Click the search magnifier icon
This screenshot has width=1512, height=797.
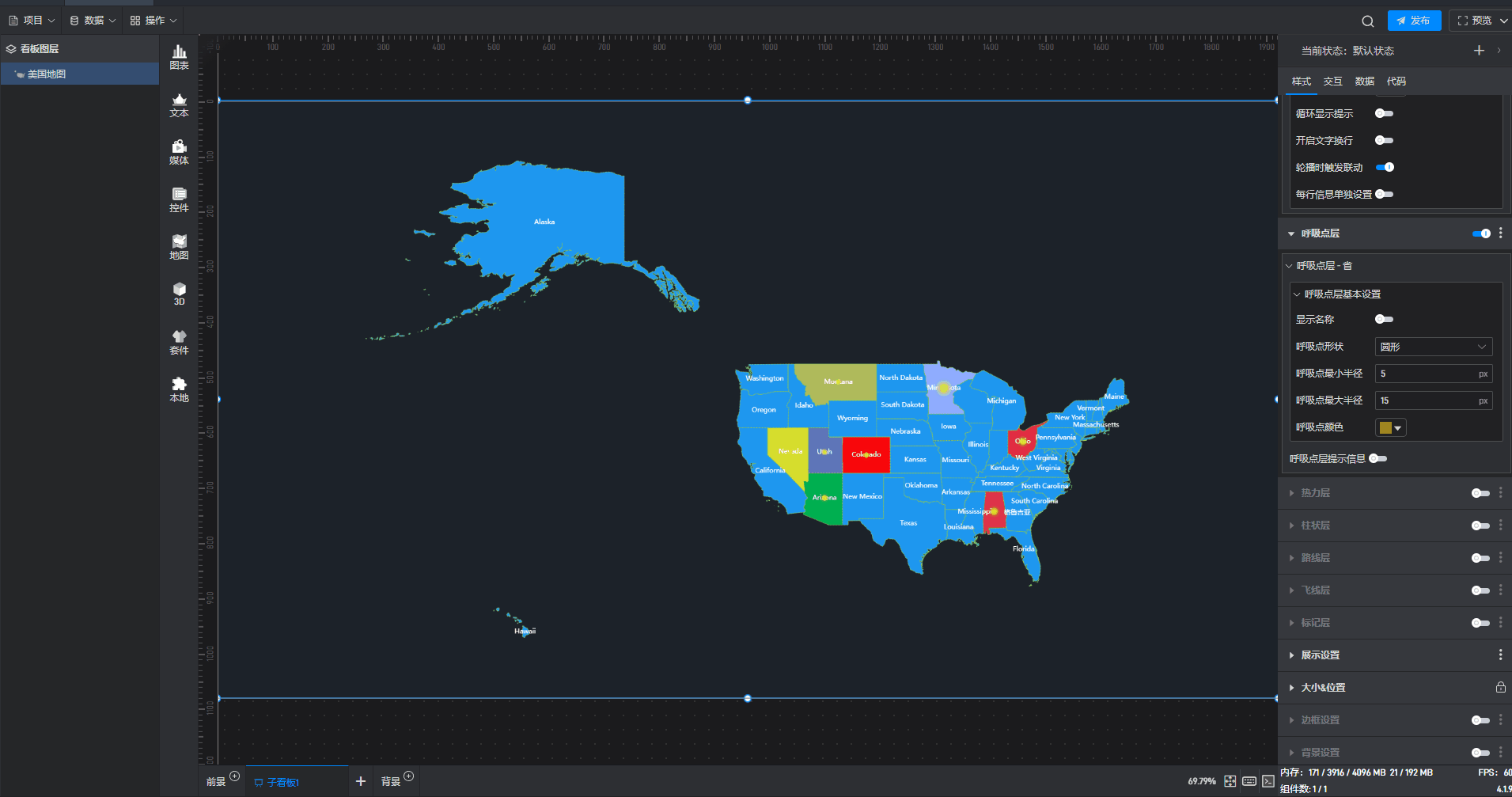point(1367,21)
